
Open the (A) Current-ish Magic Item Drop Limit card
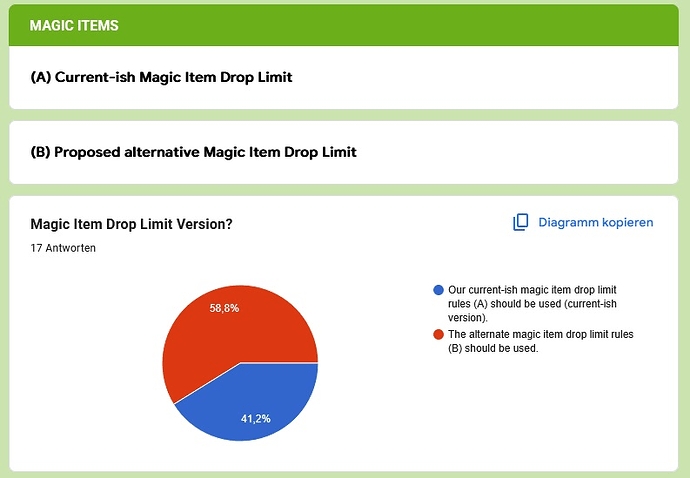343,77
